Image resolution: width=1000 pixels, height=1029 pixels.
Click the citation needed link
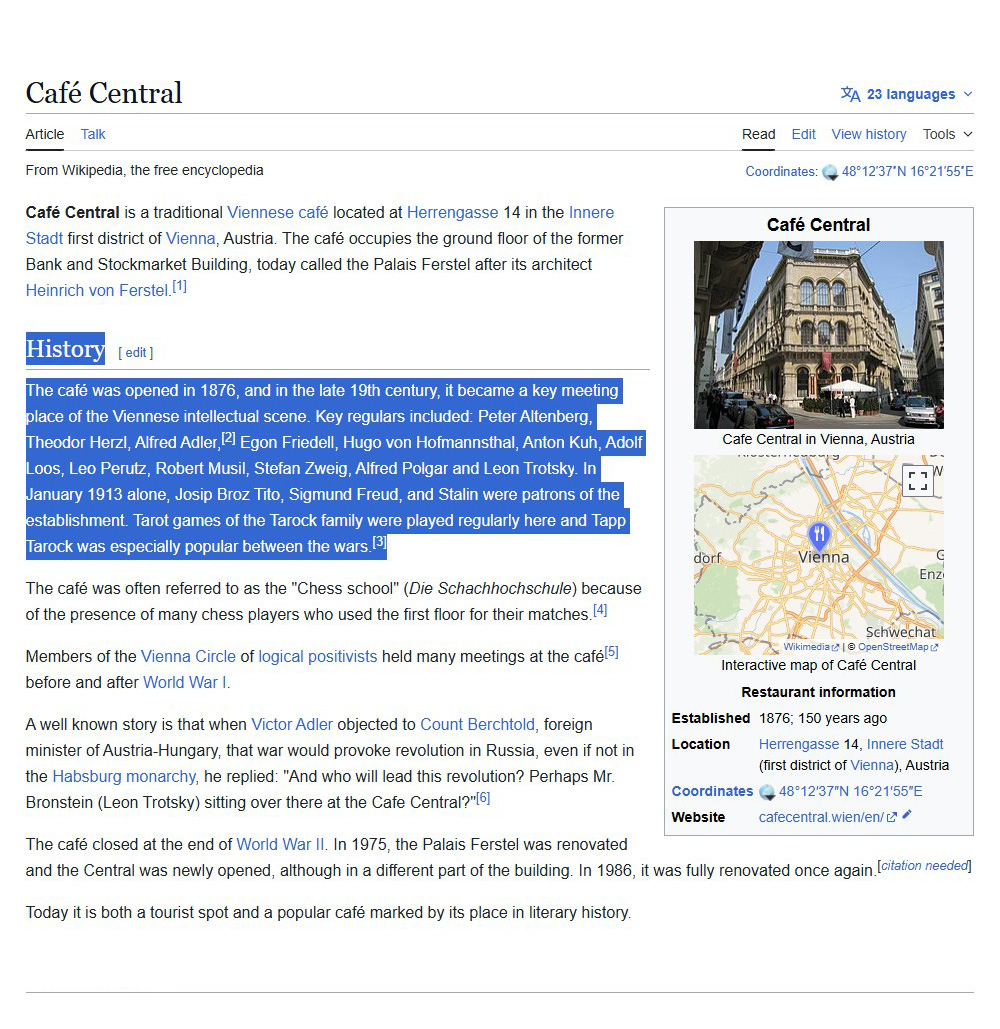click(925, 866)
